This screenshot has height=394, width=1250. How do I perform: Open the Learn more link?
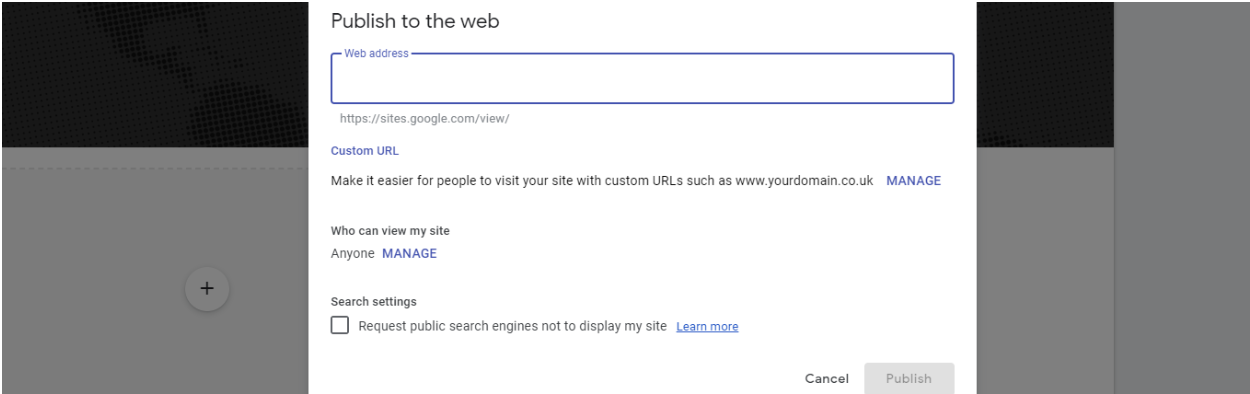707,326
